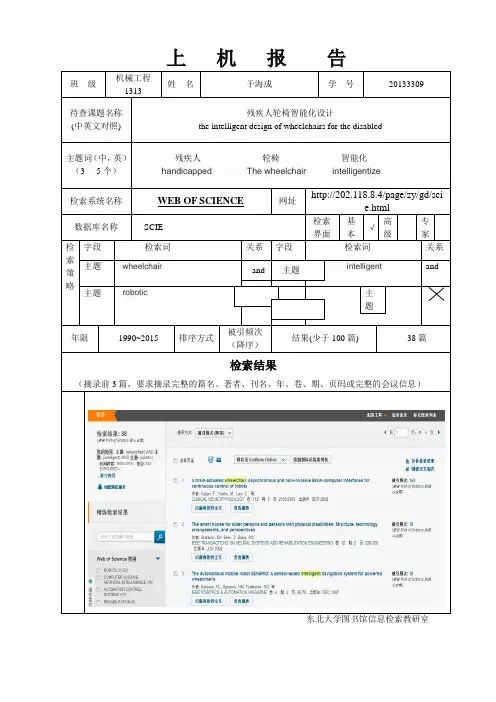Click the keyword 'handicapped' text

point(187,171)
